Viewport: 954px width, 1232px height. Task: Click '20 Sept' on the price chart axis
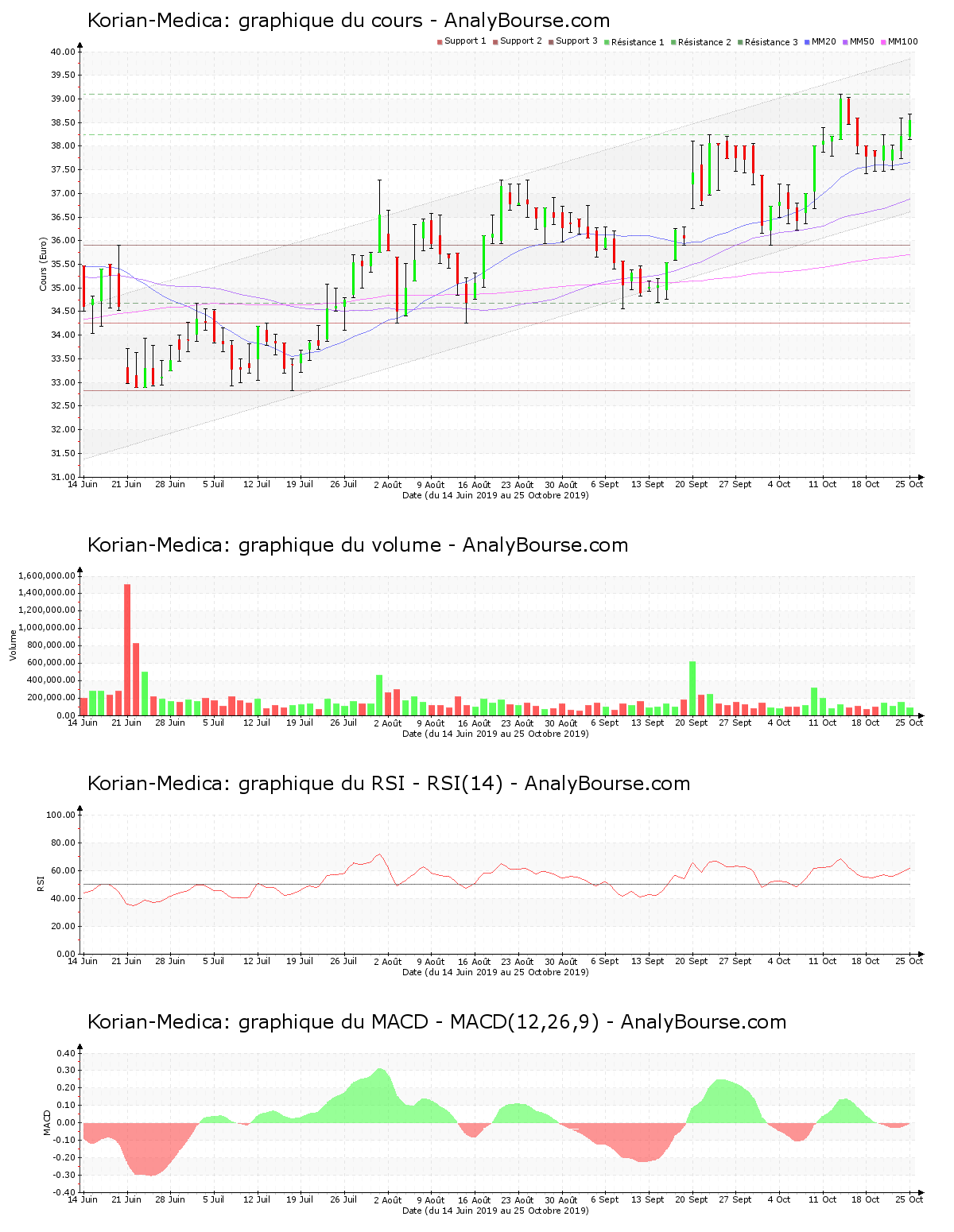tap(692, 485)
